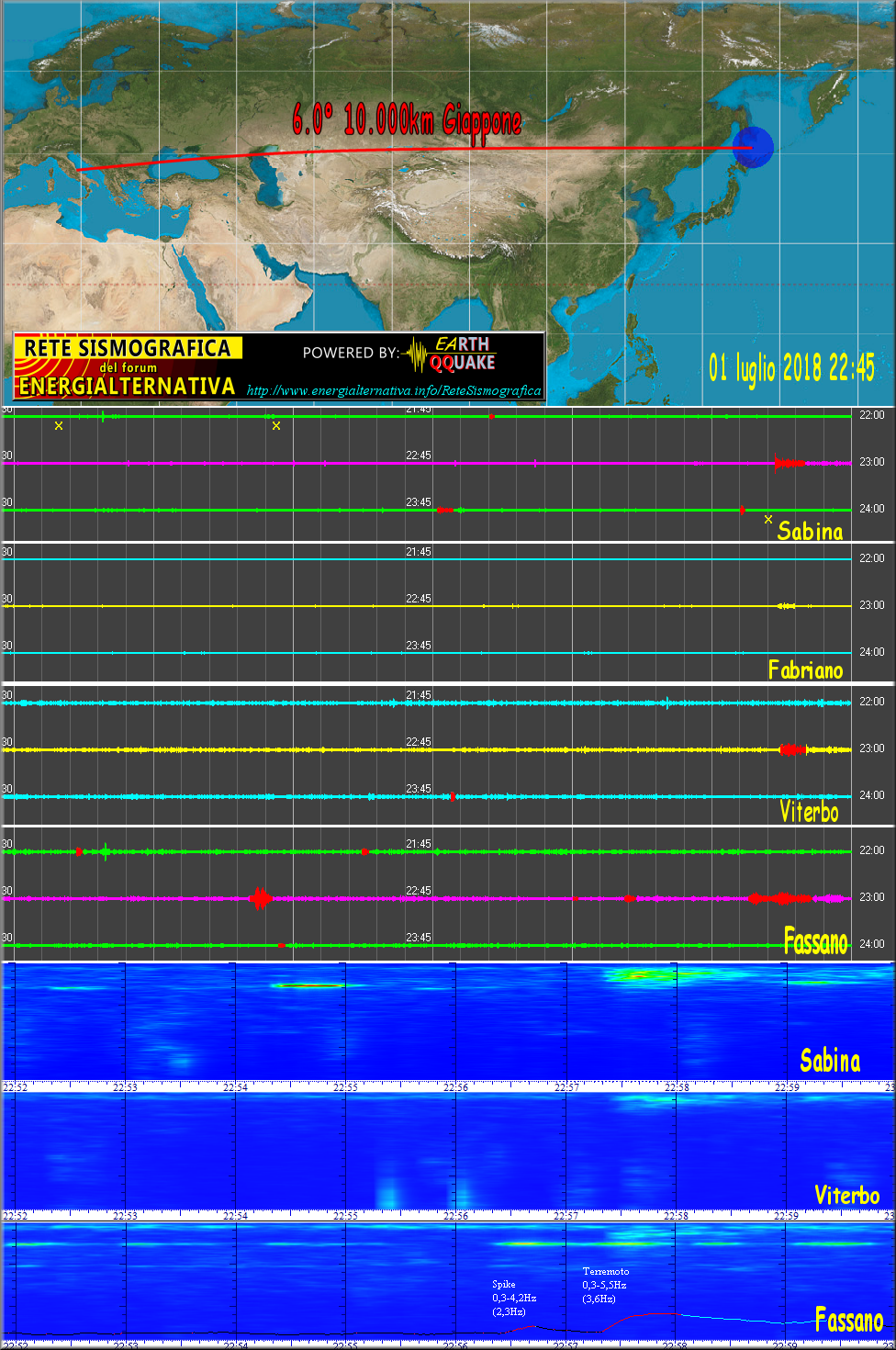Click the 22:45 mid label on the Viterbo trace
Image resolution: width=896 pixels, height=1350 pixels.
(x=419, y=742)
